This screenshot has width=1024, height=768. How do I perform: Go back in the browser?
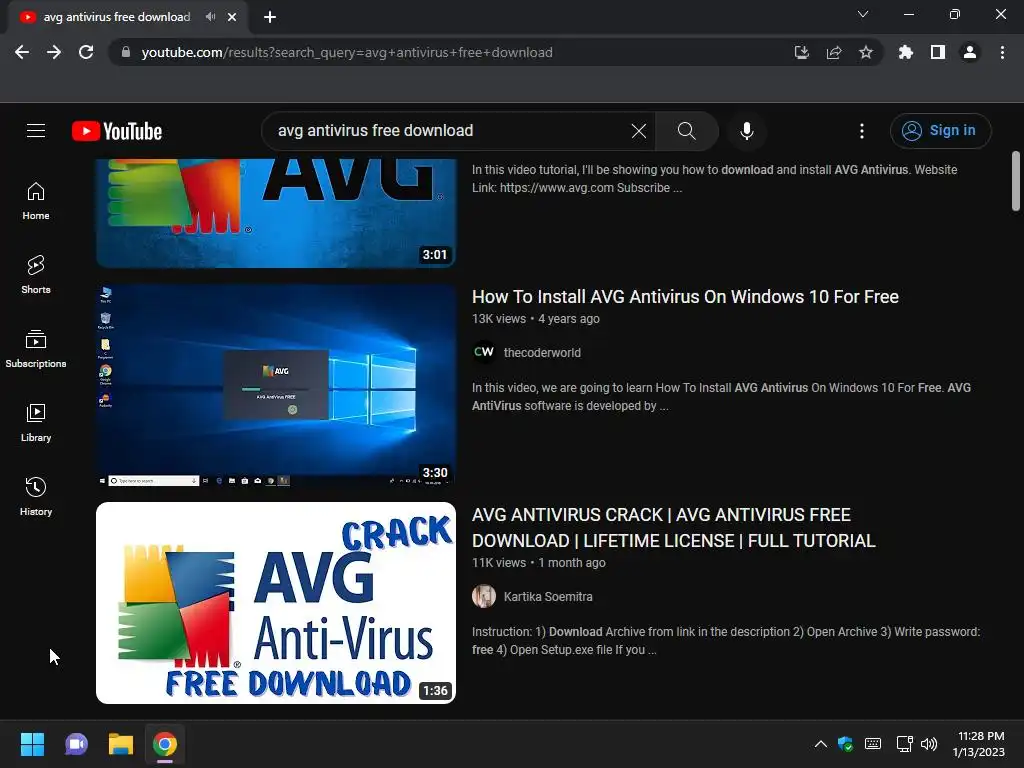[22, 52]
